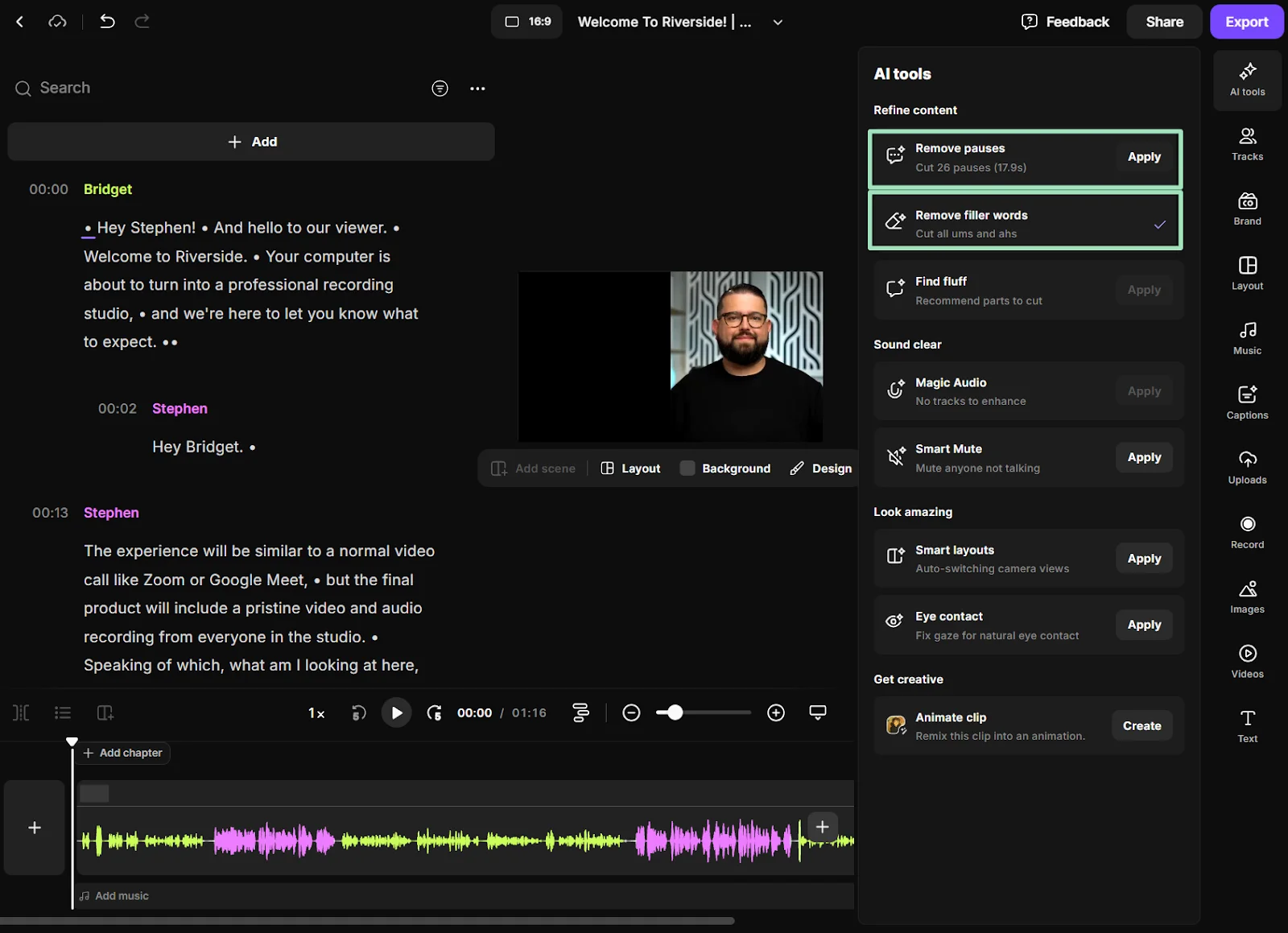Image resolution: width=1288 pixels, height=933 pixels.
Task: Open the transcript filter options
Action: (440, 89)
